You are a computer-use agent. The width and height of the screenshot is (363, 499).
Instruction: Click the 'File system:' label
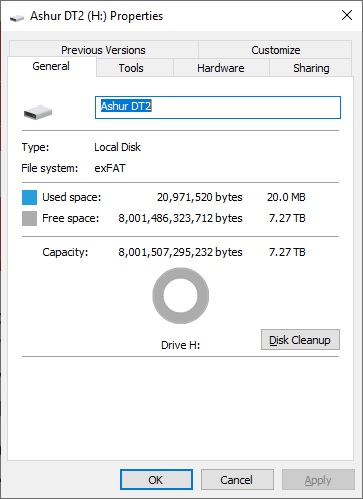(x=50, y=168)
